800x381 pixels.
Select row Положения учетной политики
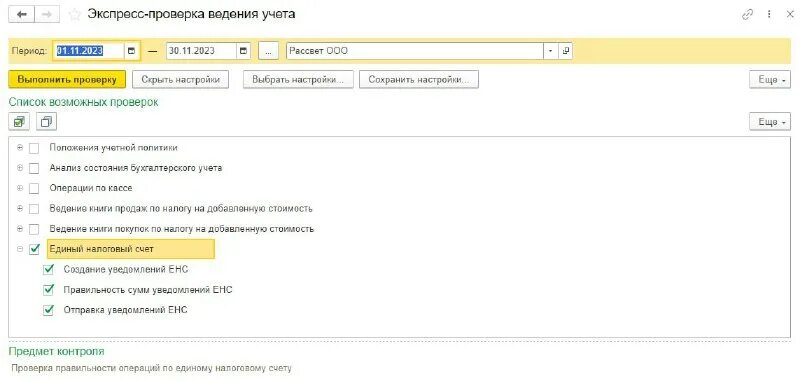point(113,148)
